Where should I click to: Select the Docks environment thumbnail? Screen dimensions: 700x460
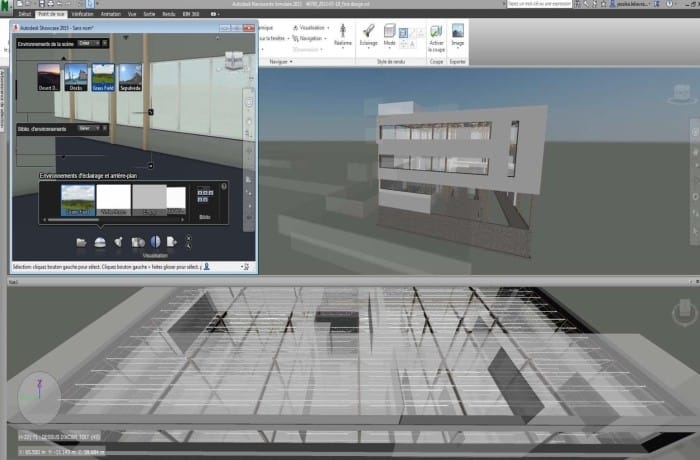(x=76, y=77)
